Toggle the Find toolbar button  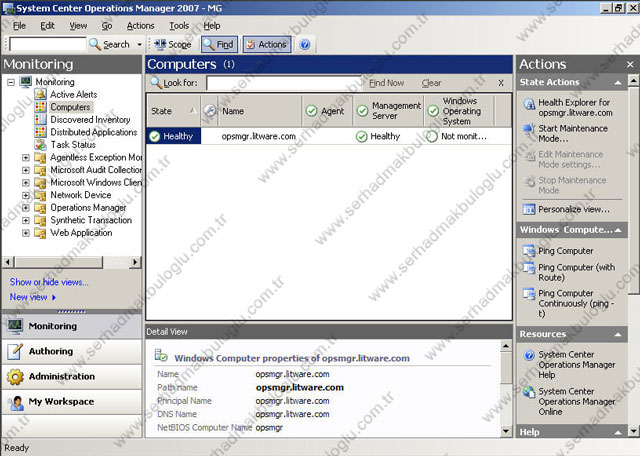(x=219, y=44)
